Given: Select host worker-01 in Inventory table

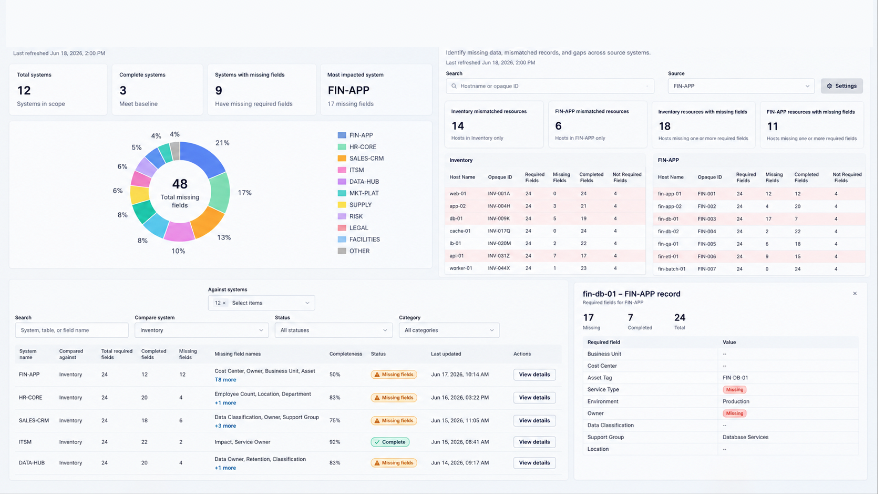Looking at the screenshot, I should pyautogui.click(x=461, y=268).
